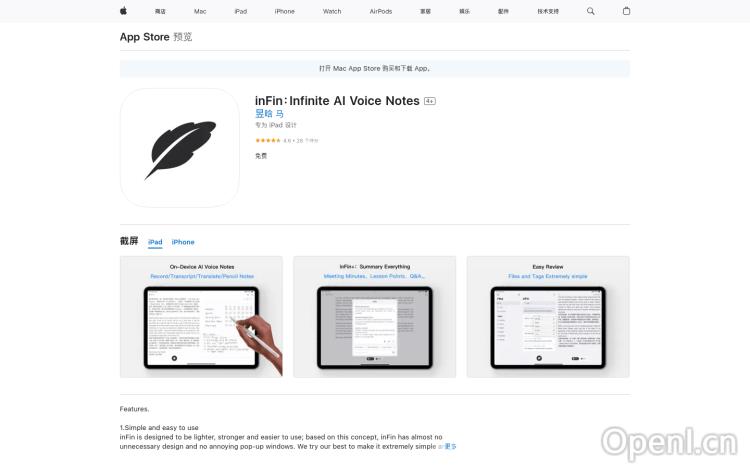750x468 pixels.
Task: Select the iPad screenshots tab
Action: [x=155, y=242]
